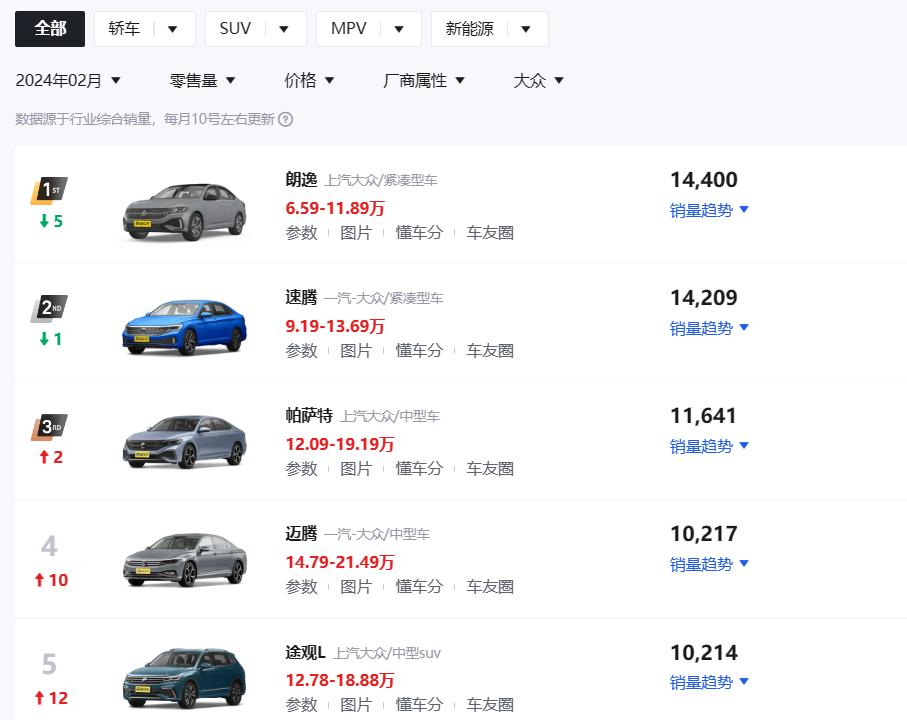Open 参数 for 帕萨特
This screenshot has height=720, width=907.
tap(301, 468)
